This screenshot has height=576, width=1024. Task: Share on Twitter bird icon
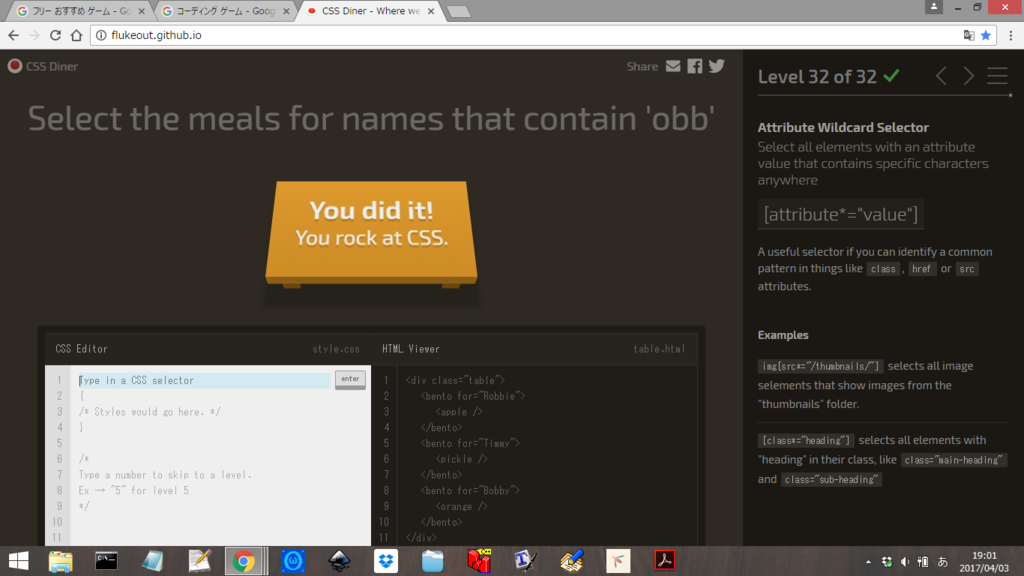(x=716, y=66)
